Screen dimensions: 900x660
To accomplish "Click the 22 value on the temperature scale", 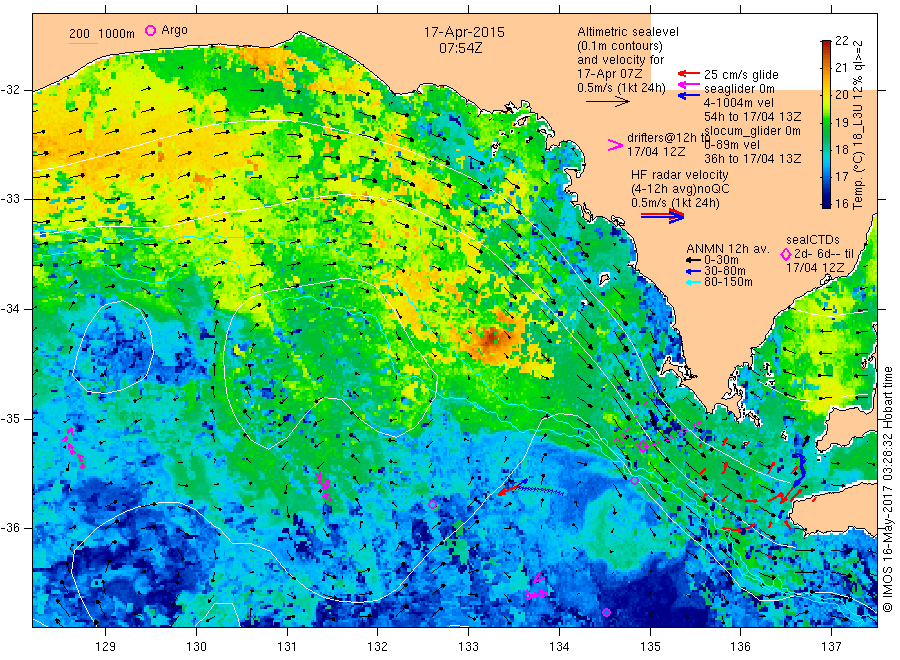I will click(x=841, y=40).
